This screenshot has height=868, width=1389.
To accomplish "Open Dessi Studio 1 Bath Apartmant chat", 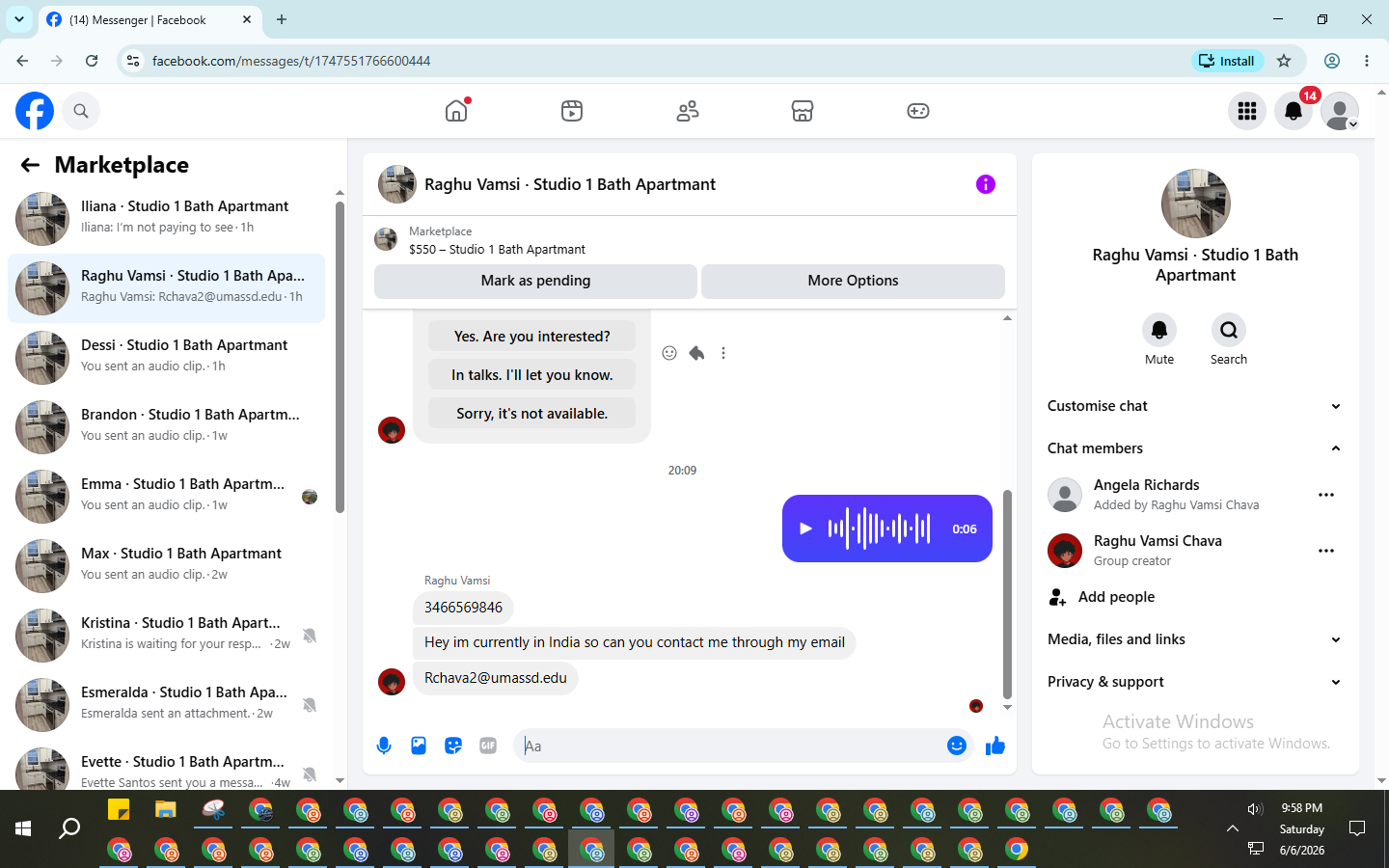I will click(166, 358).
